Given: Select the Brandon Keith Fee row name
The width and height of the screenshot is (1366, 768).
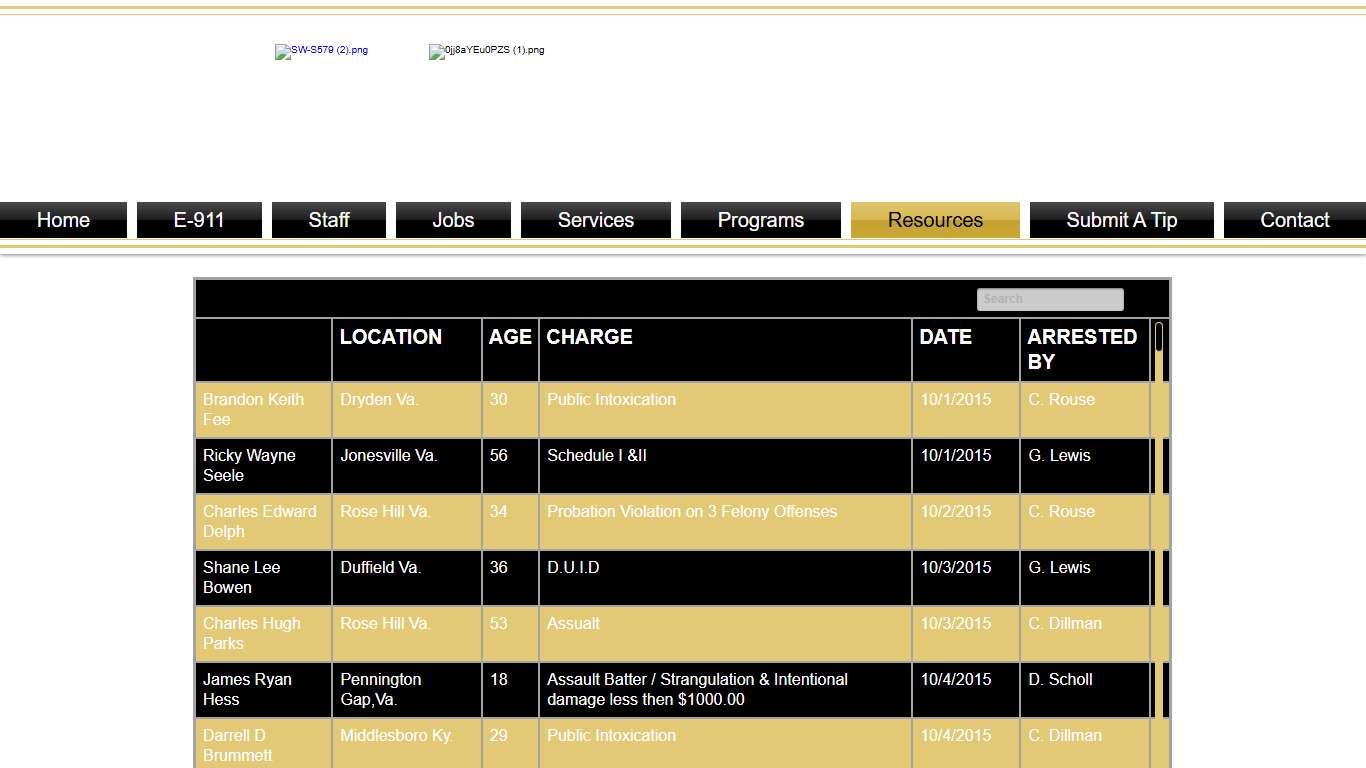Looking at the screenshot, I should [x=253, y=409].
